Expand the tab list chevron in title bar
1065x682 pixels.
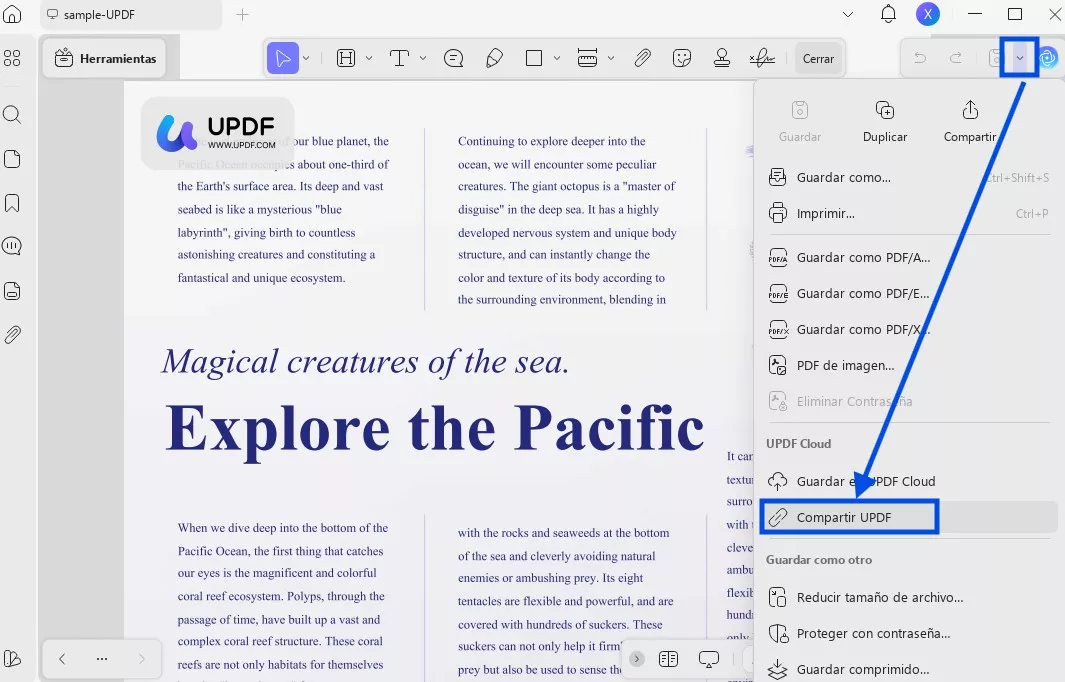[848, 14]
